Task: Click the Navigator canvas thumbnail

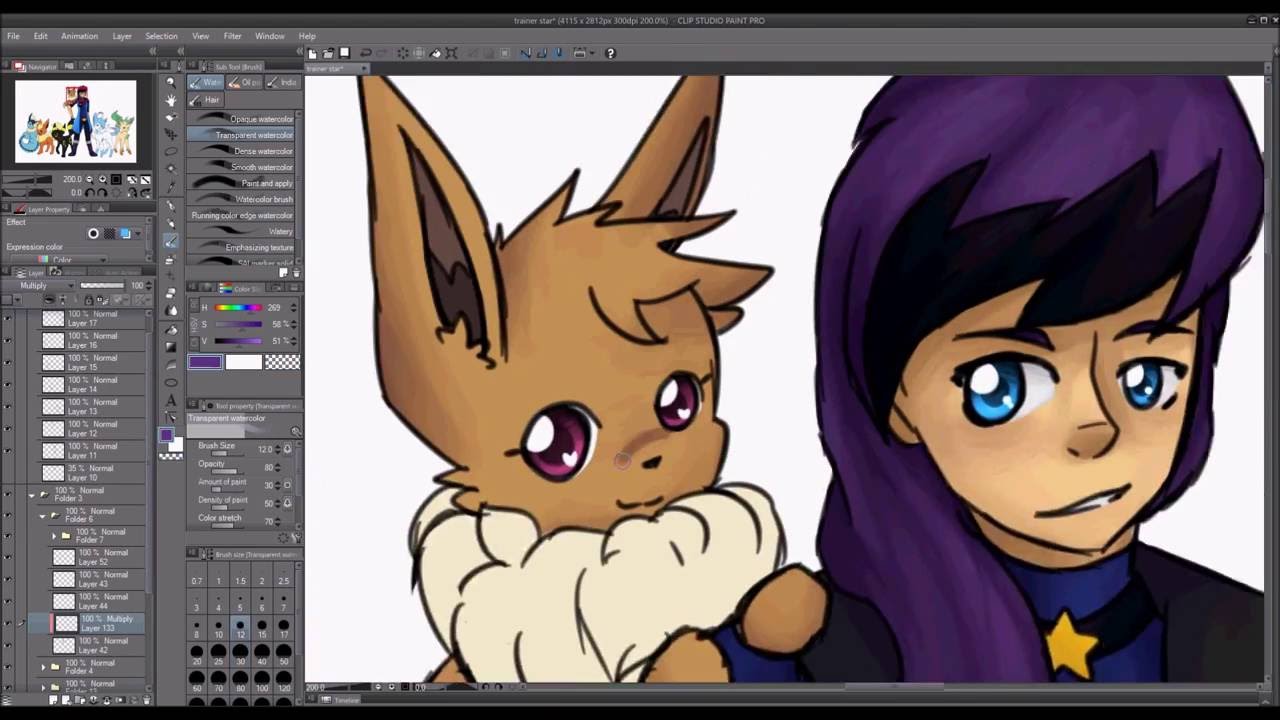Action: click(x=76, y=121)
